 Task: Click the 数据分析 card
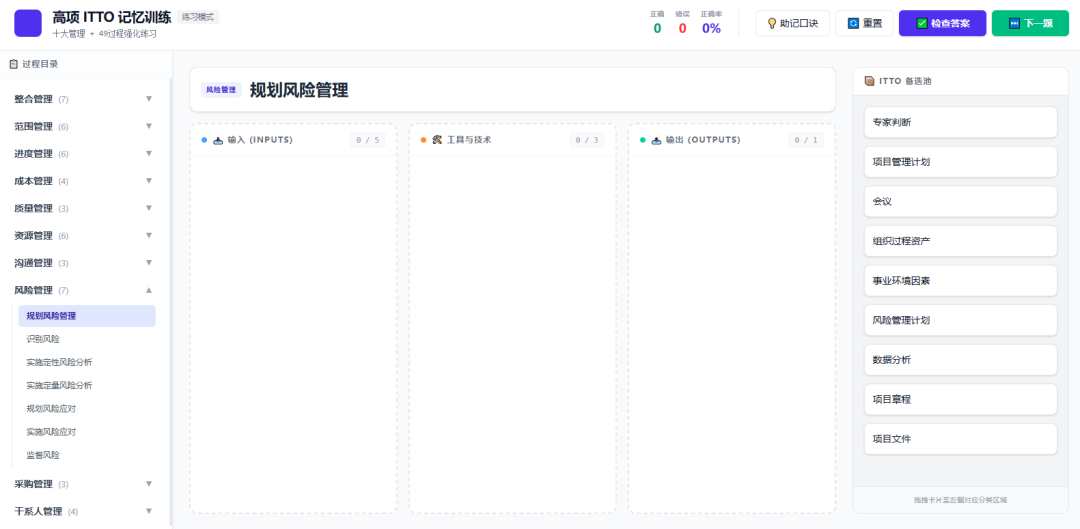tap(960, 360)
